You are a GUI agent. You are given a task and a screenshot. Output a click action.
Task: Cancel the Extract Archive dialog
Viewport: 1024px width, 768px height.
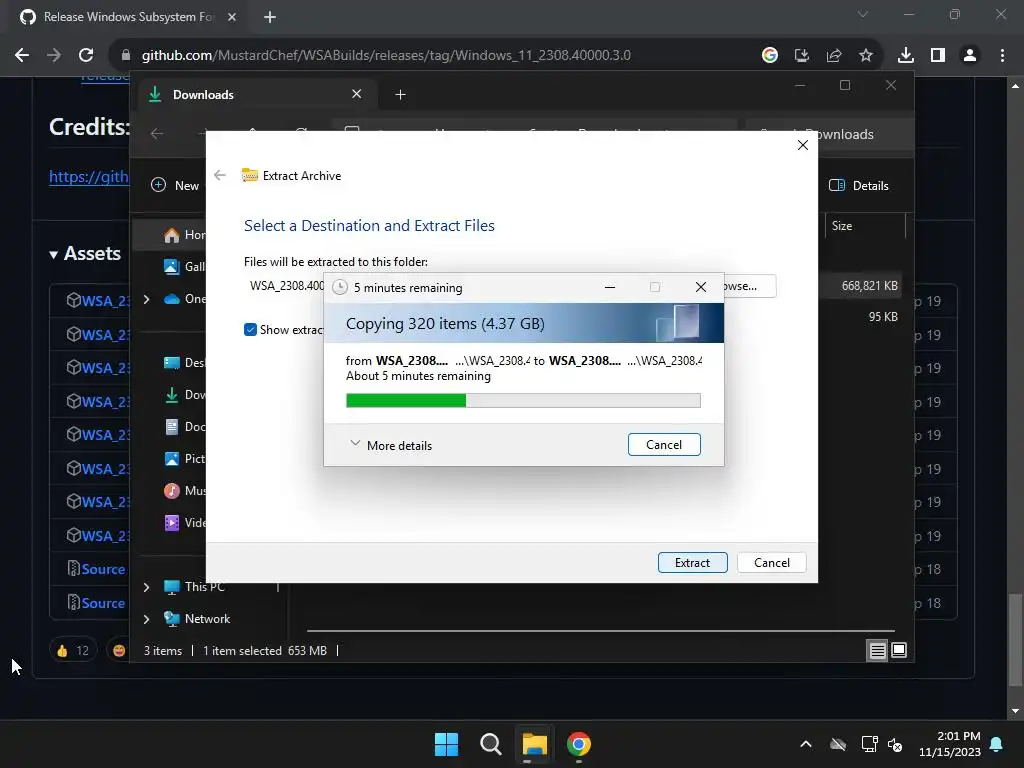click(x=771, y=562)
